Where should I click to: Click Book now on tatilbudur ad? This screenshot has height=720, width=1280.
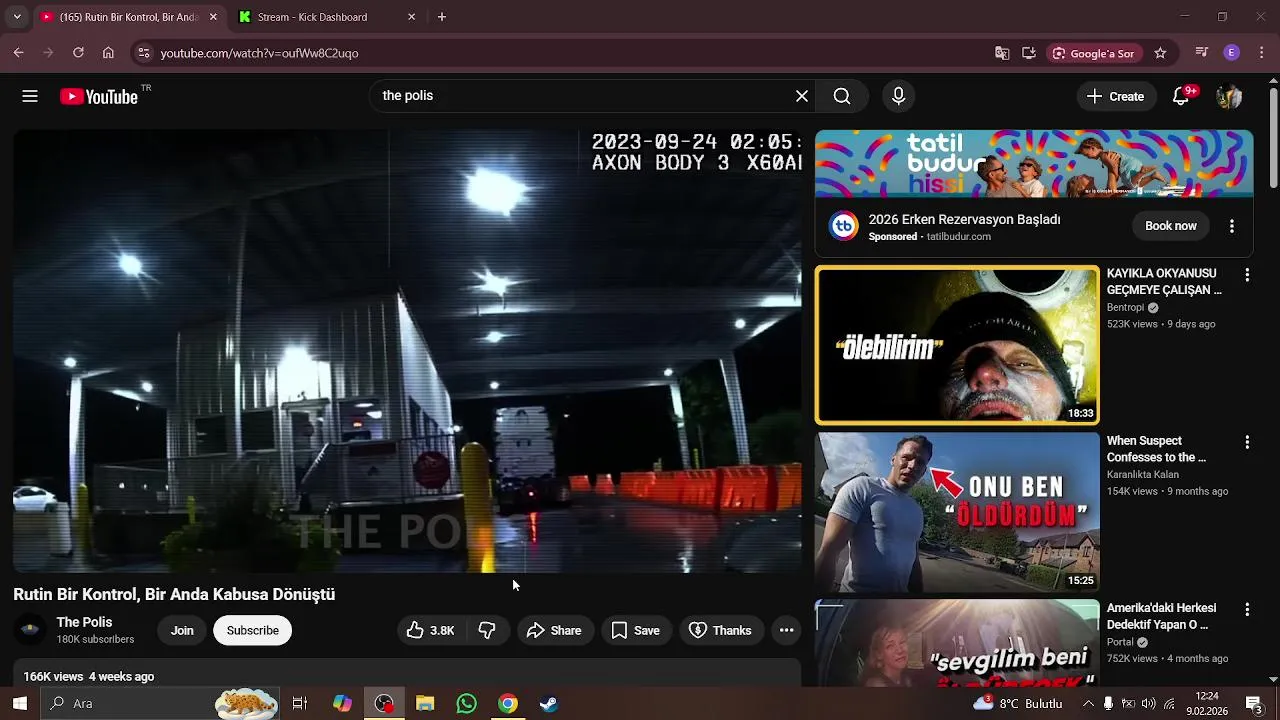coord(1170,226)
